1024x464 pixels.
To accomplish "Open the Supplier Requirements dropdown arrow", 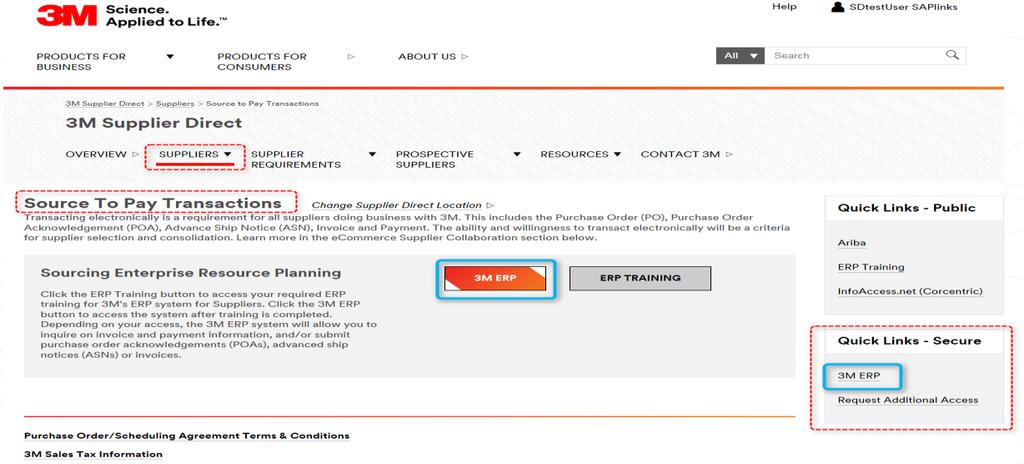I will click(372, 154).
